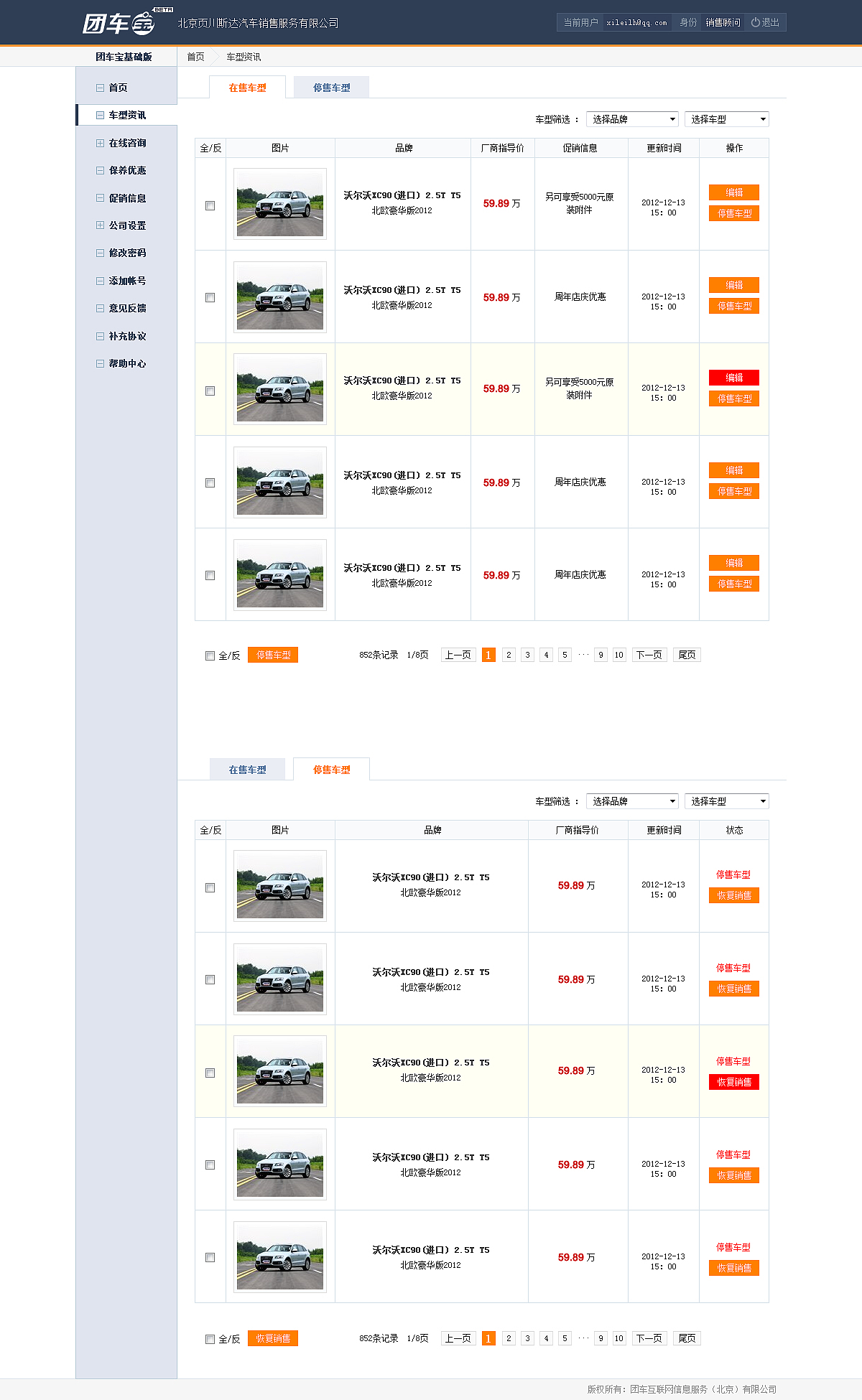Expand 公司设置 using its plus icon
The image size is (862, 1400).
100,225
